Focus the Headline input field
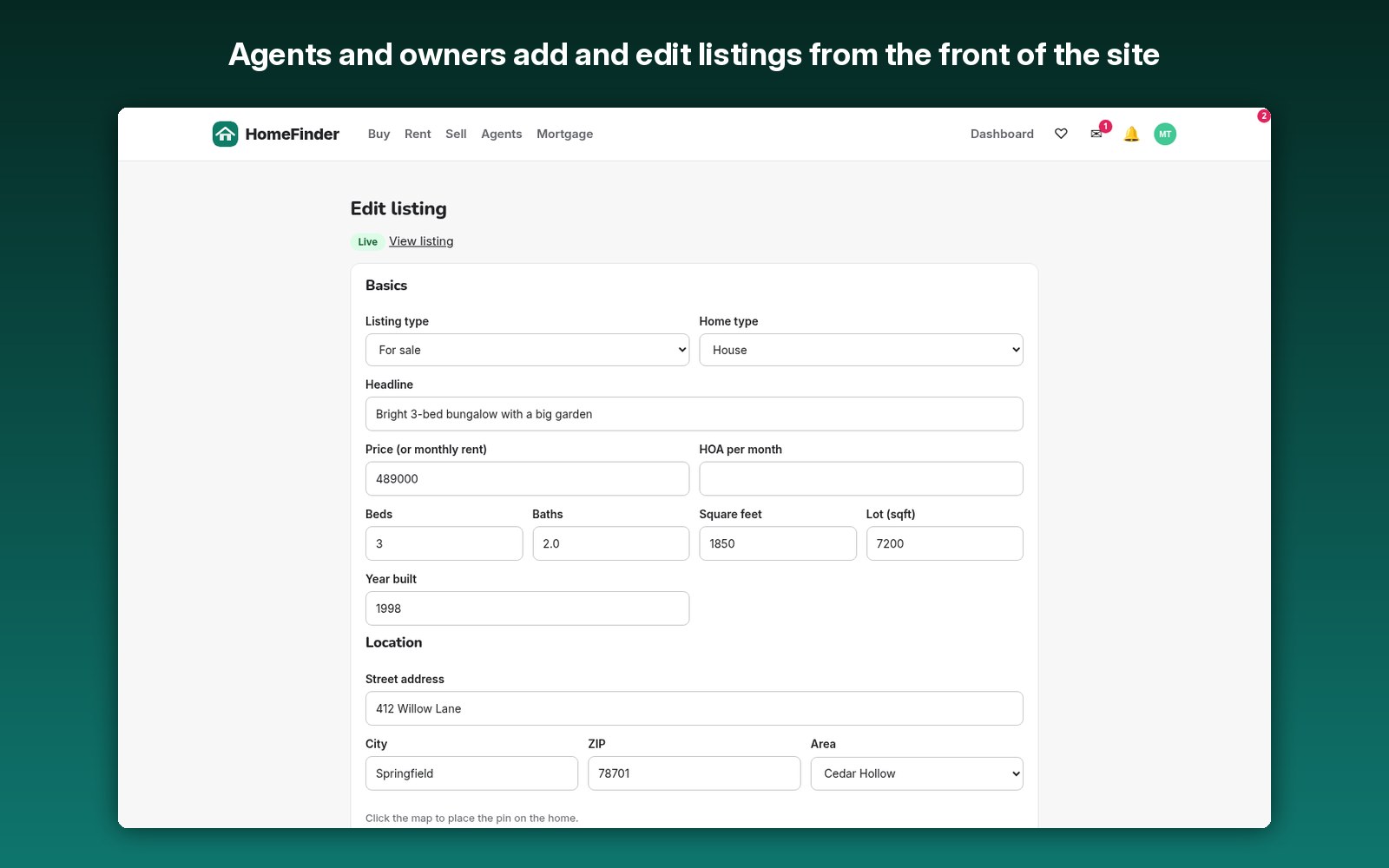This screenshot has height=868, width=1389. 694,414
